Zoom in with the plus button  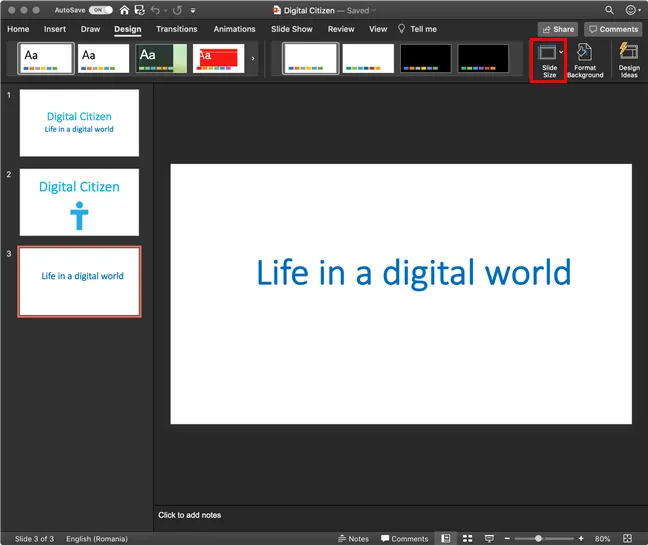pos(581,538)
